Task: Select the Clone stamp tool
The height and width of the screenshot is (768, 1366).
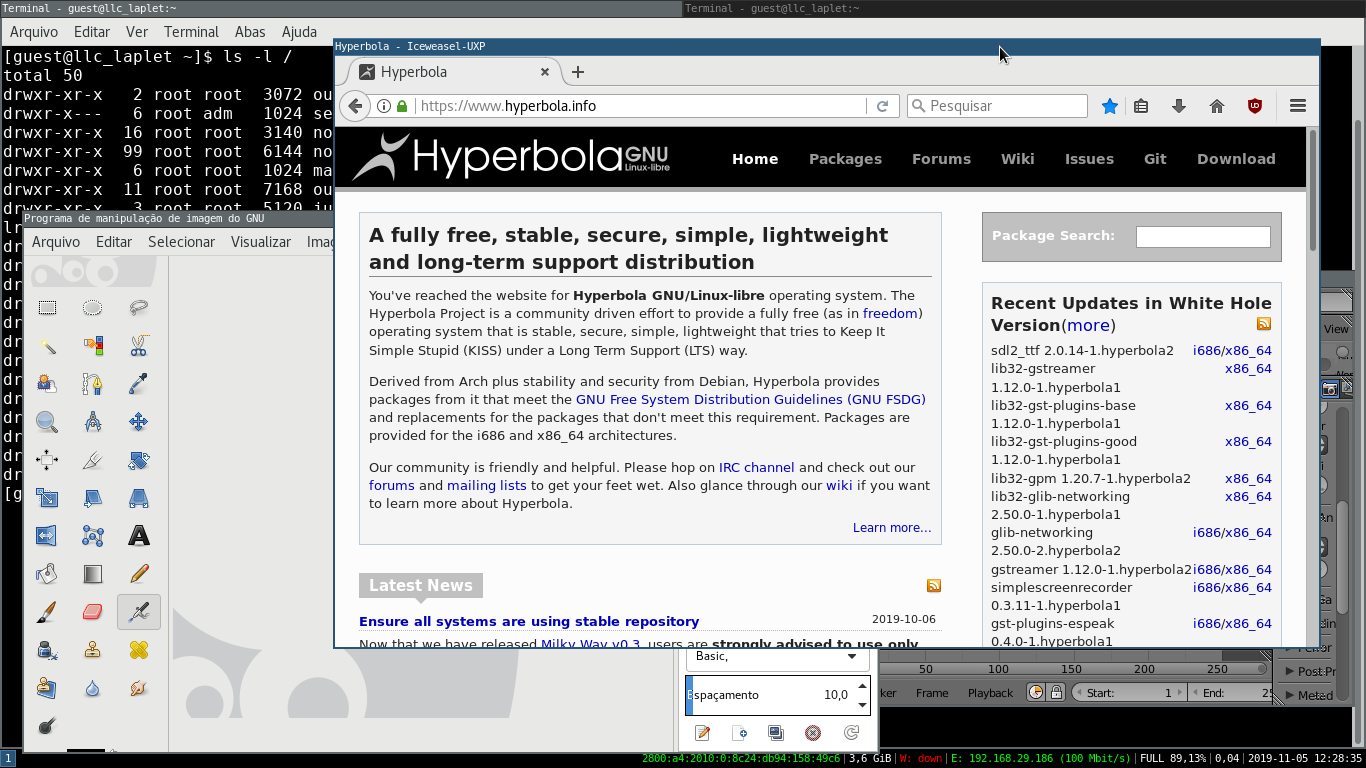Action: point(93,650)
